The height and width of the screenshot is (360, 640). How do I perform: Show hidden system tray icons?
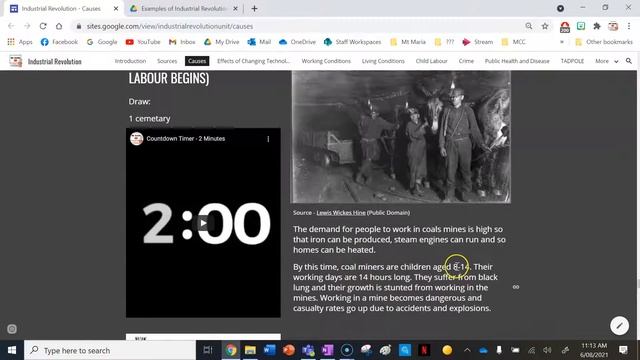click(x=467, y=350)
